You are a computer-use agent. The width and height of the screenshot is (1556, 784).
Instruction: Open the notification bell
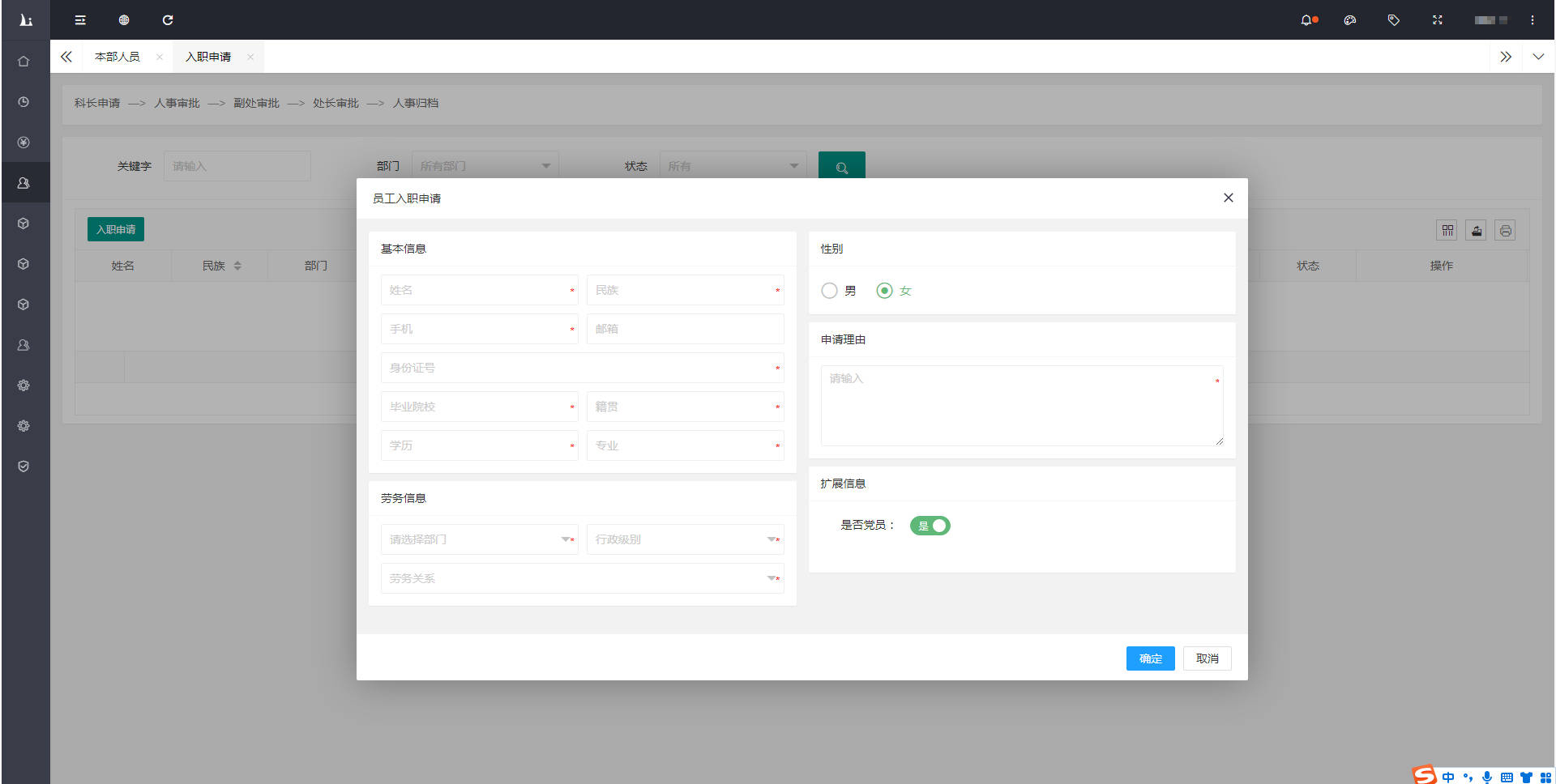(x=1306, y=20)
